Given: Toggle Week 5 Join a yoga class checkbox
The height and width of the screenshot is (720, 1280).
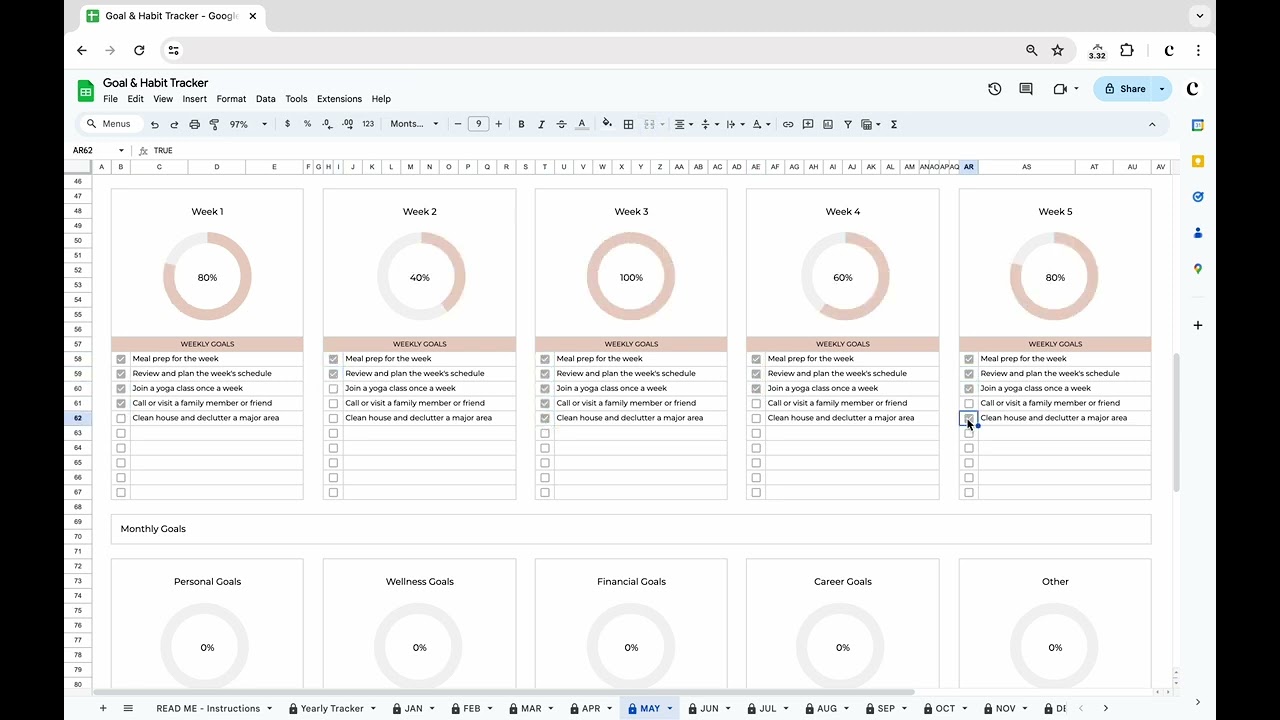Looking at the screenshot, I should (968, 389).
